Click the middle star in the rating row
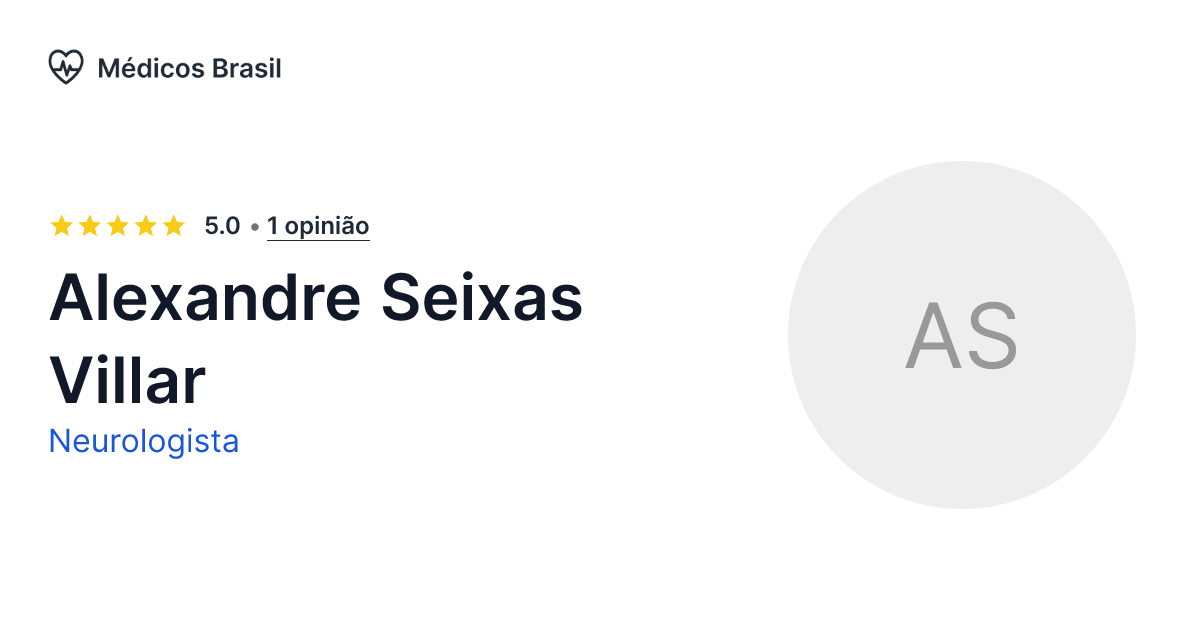This screenshot has width=1200, height=630. click(116, 225)
